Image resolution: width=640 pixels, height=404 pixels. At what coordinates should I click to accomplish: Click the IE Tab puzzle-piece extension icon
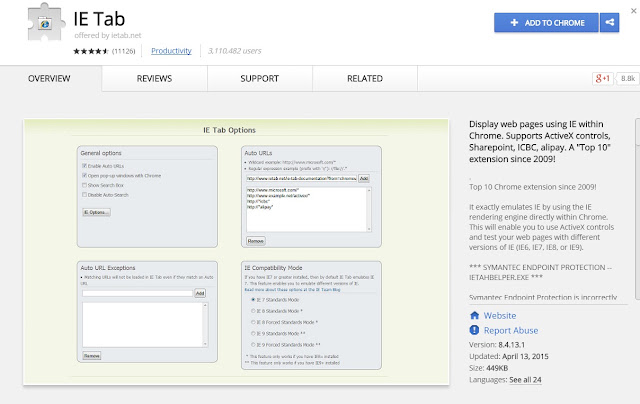pos(46,22)
